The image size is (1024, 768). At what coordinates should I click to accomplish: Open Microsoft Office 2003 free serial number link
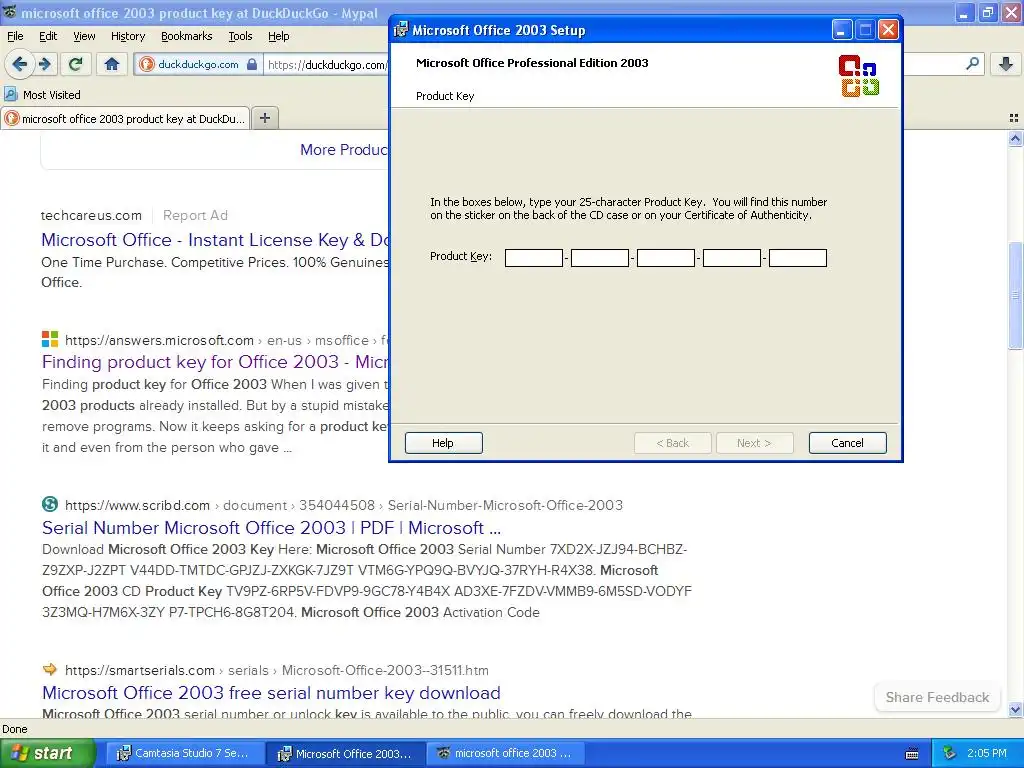[271, 692]
